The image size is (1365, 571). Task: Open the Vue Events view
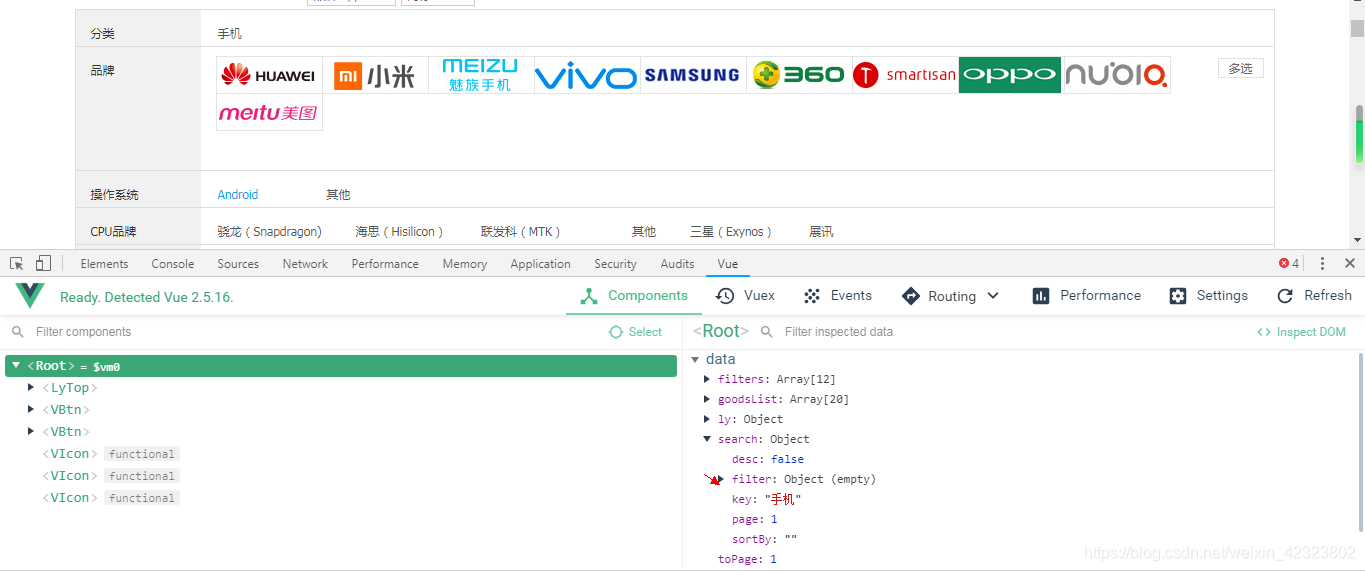click(x=838, y=296)
